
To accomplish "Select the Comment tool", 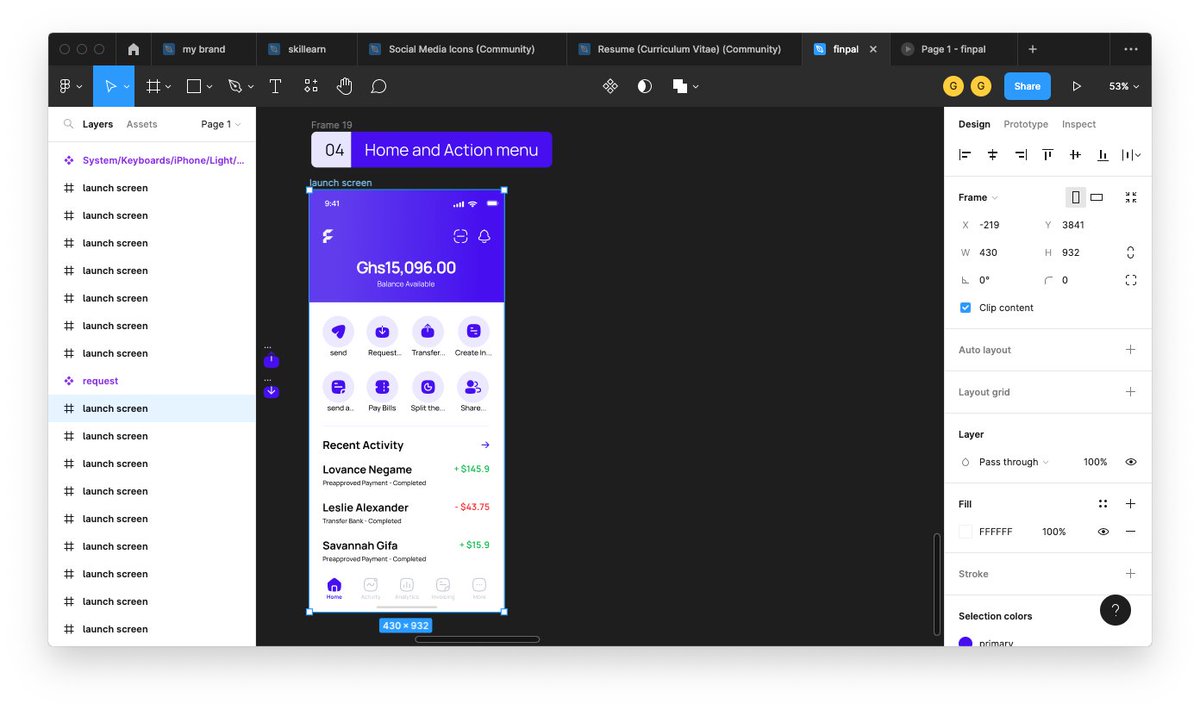I will (x=378, y=86).
